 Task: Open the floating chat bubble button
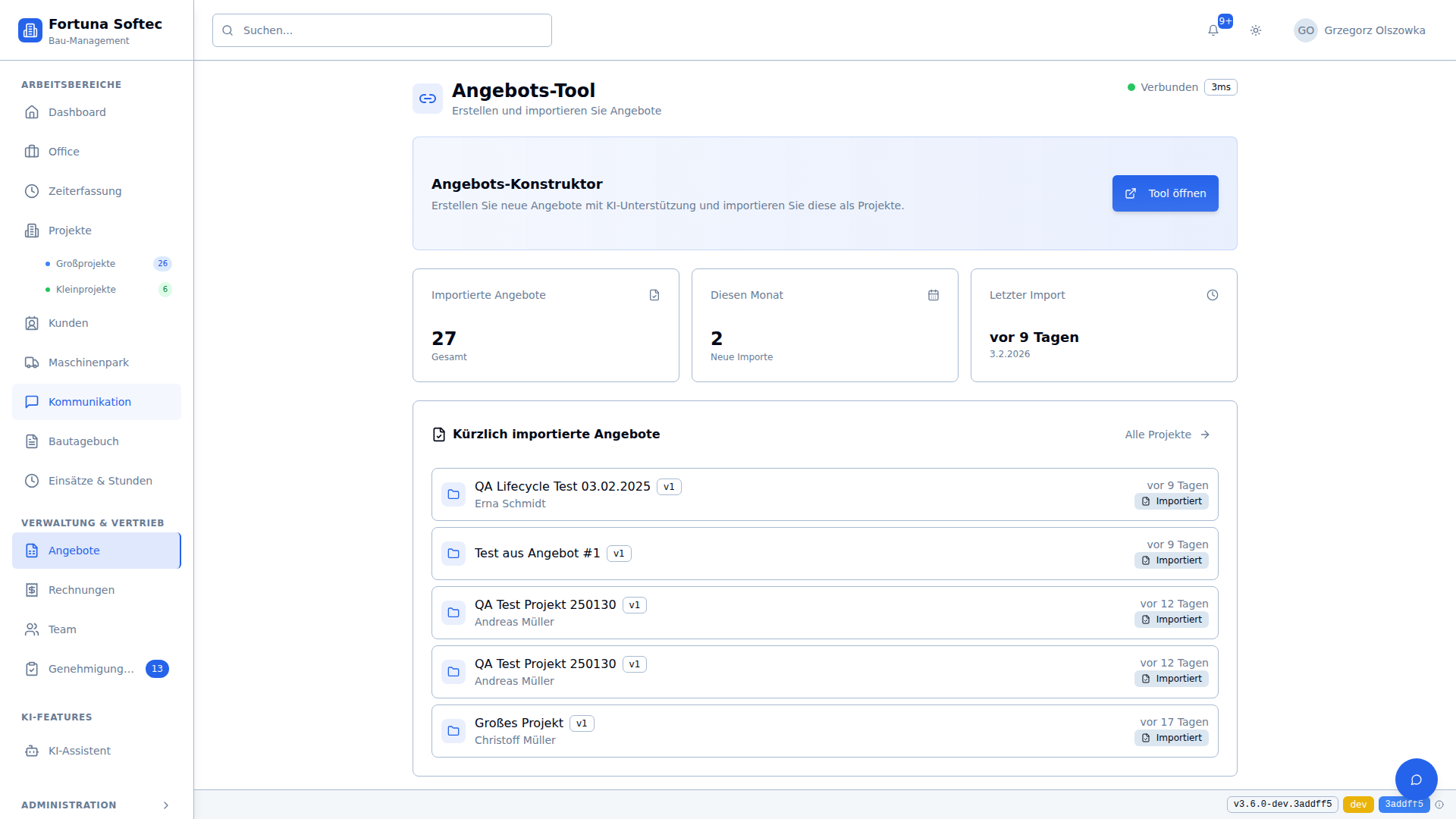tap(1416, 780)
